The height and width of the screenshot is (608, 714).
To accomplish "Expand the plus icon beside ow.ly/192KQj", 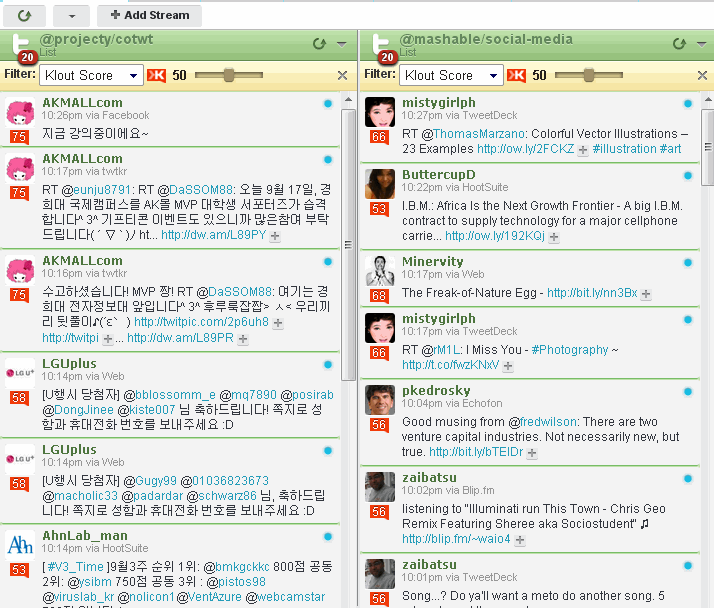I will coord(554,237).
